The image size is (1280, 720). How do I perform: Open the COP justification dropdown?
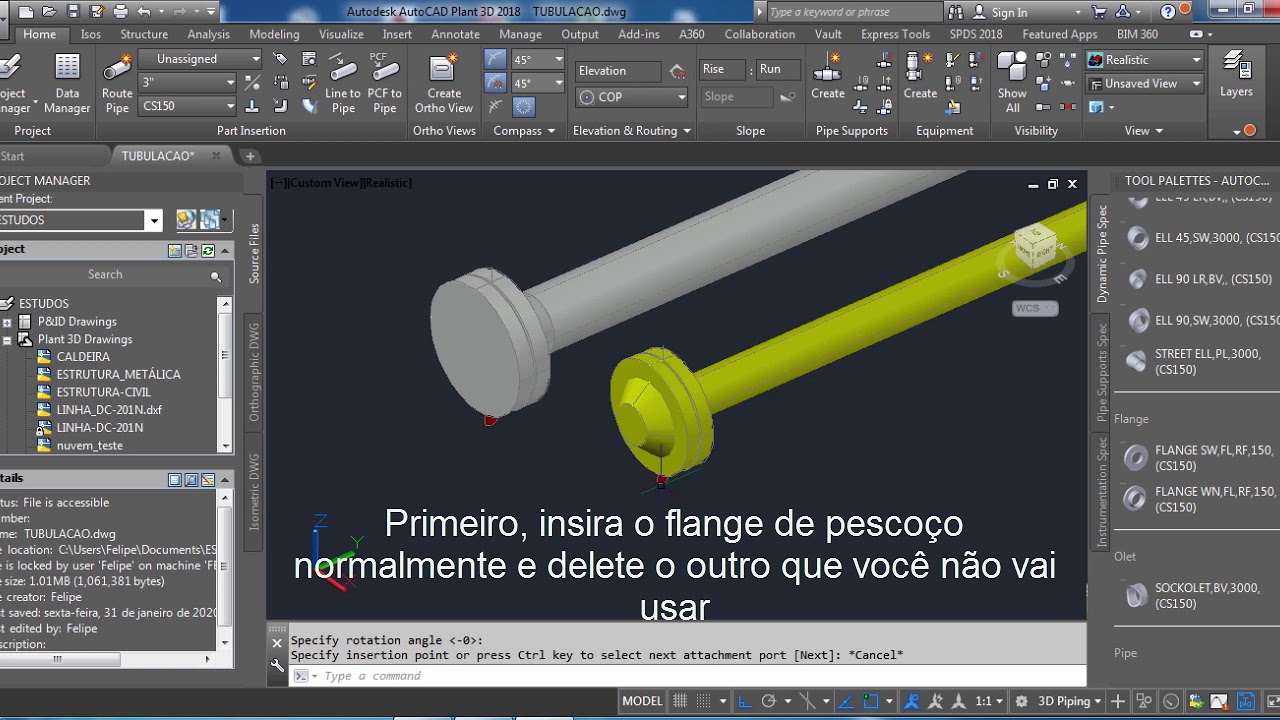(632, 97)
